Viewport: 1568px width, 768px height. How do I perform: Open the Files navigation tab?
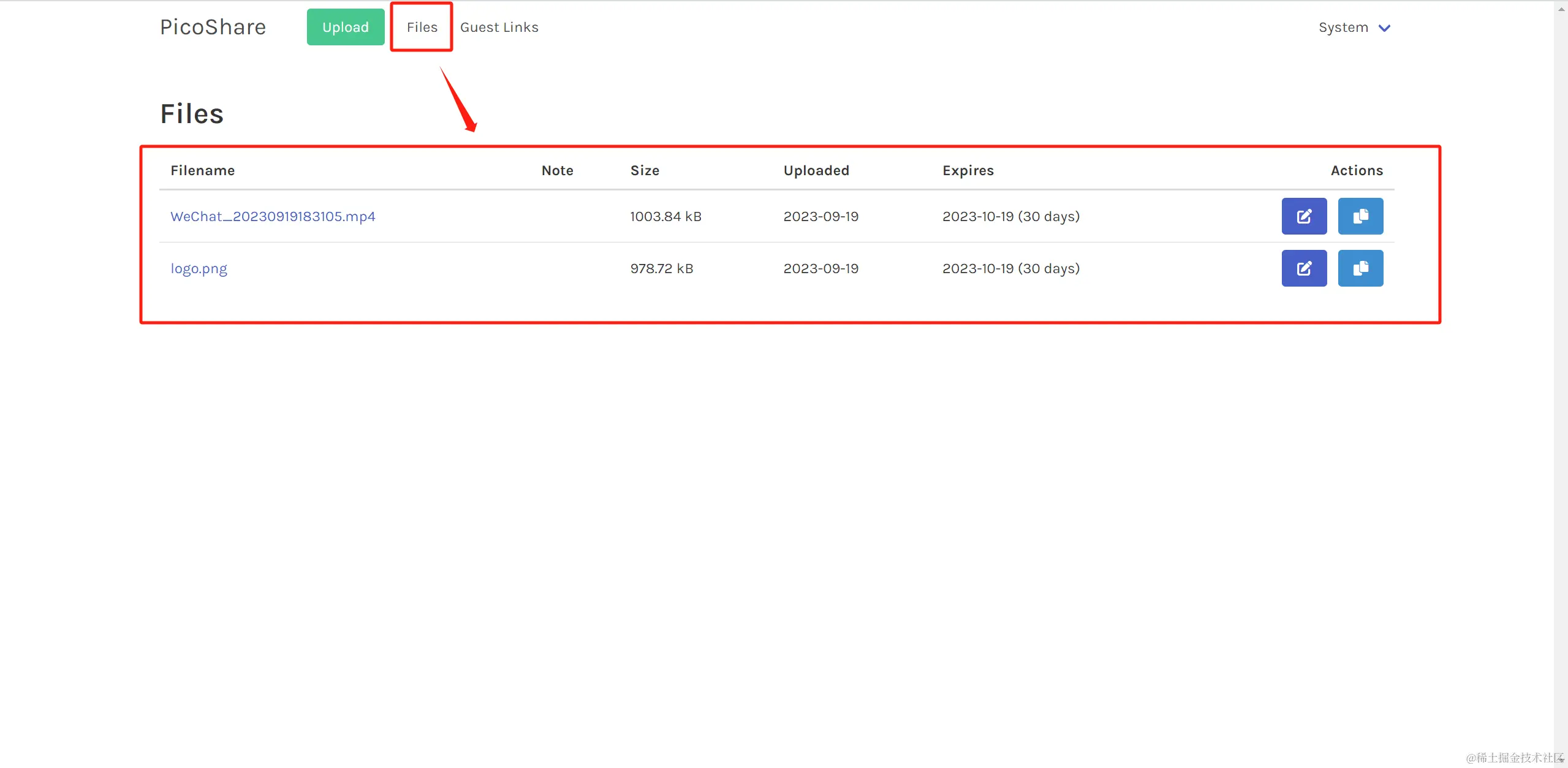pyautogui.click(x=422, y=27)
